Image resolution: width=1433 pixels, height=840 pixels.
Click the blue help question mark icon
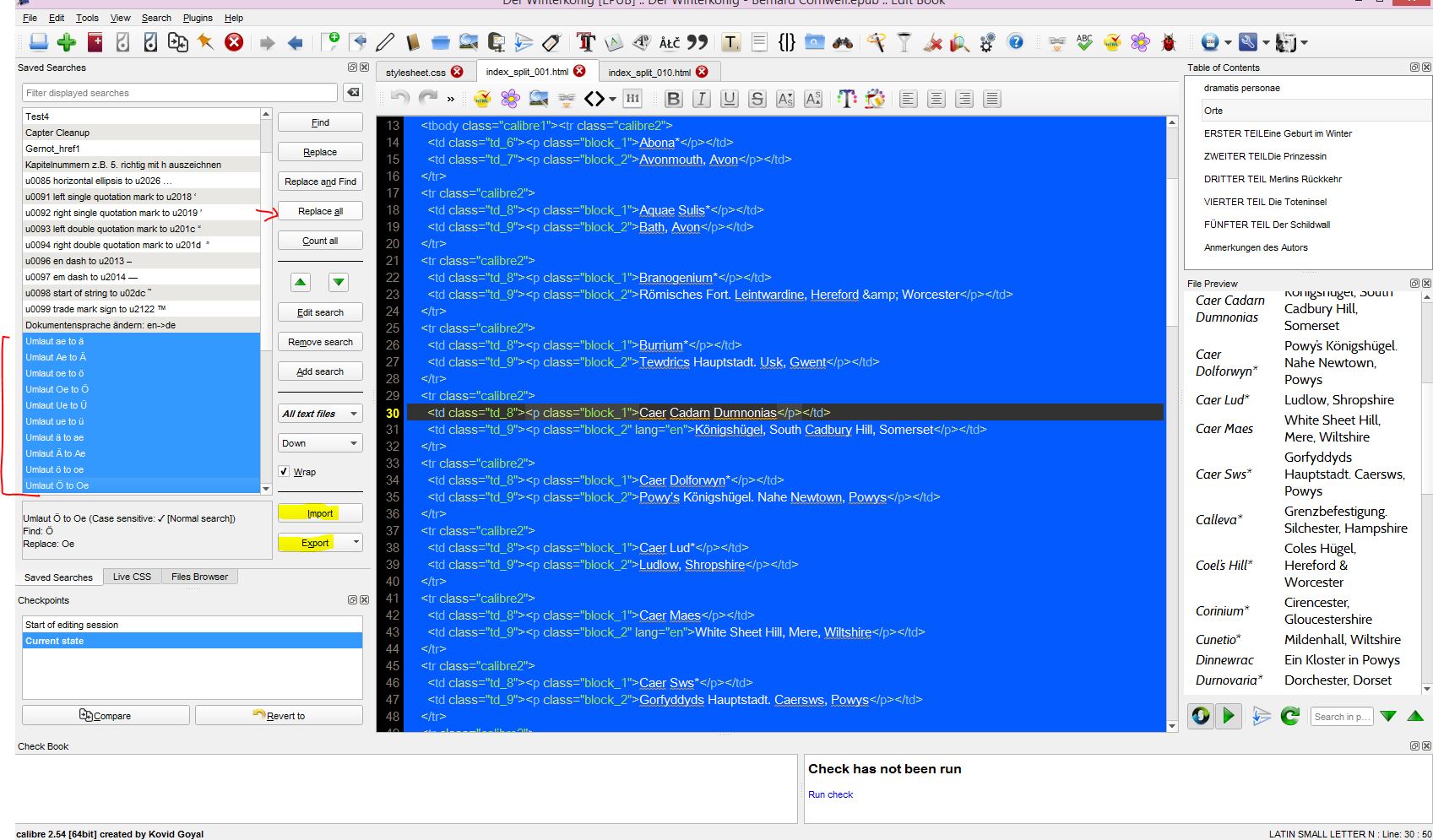pyautogui.click(x=1016, y=42)
